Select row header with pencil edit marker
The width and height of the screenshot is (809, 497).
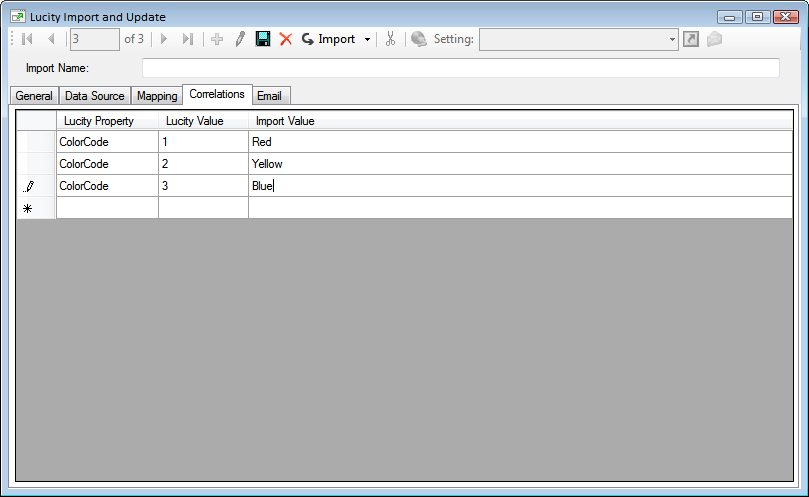36,186
